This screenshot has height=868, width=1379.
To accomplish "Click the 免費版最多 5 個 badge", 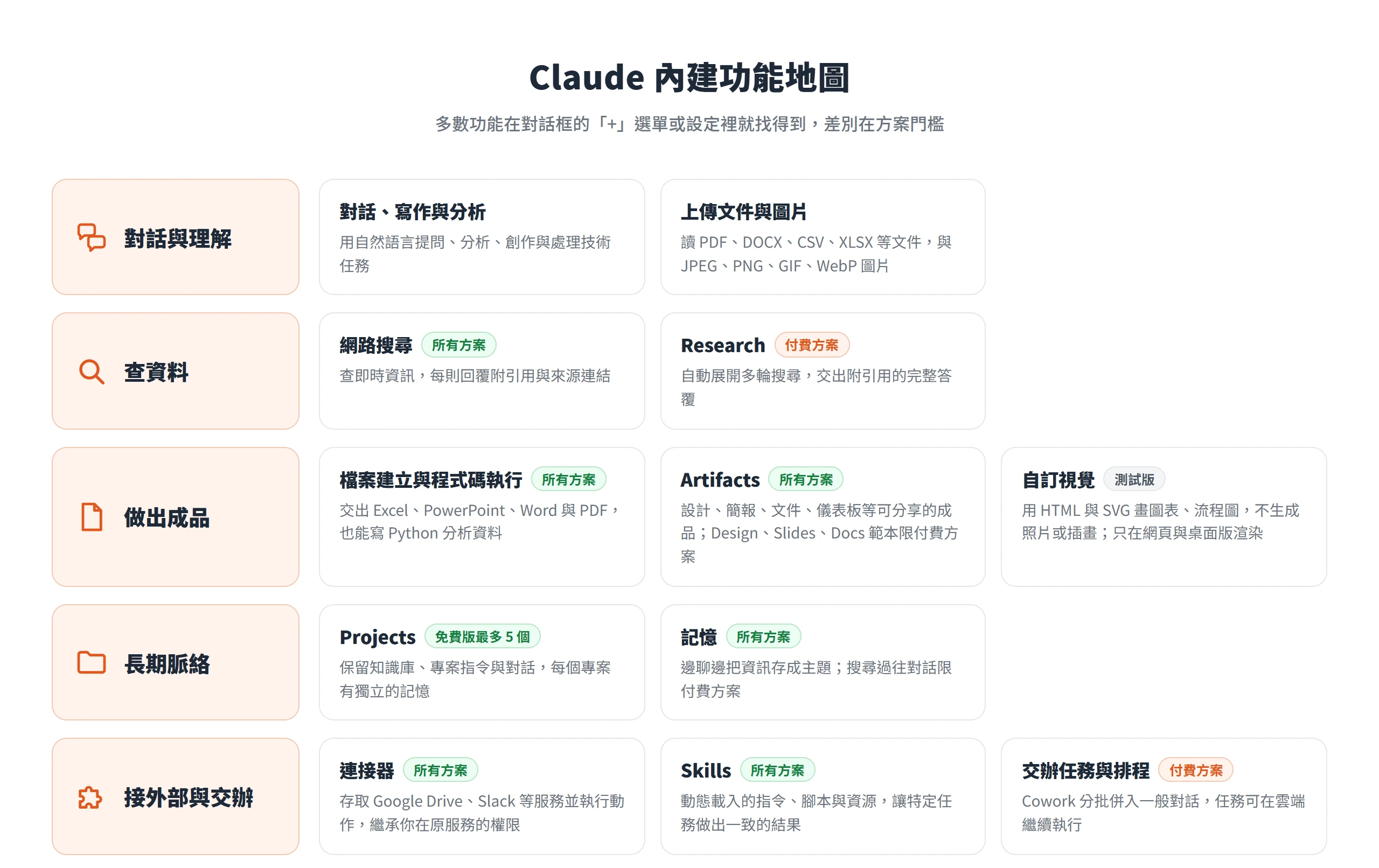I will (482, 636).
